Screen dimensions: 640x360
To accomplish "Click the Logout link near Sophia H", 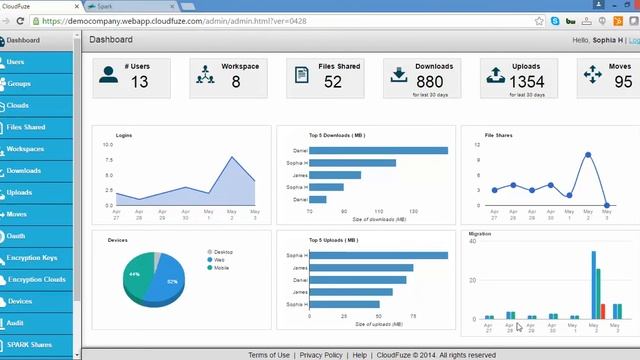I will coord(634,40).
